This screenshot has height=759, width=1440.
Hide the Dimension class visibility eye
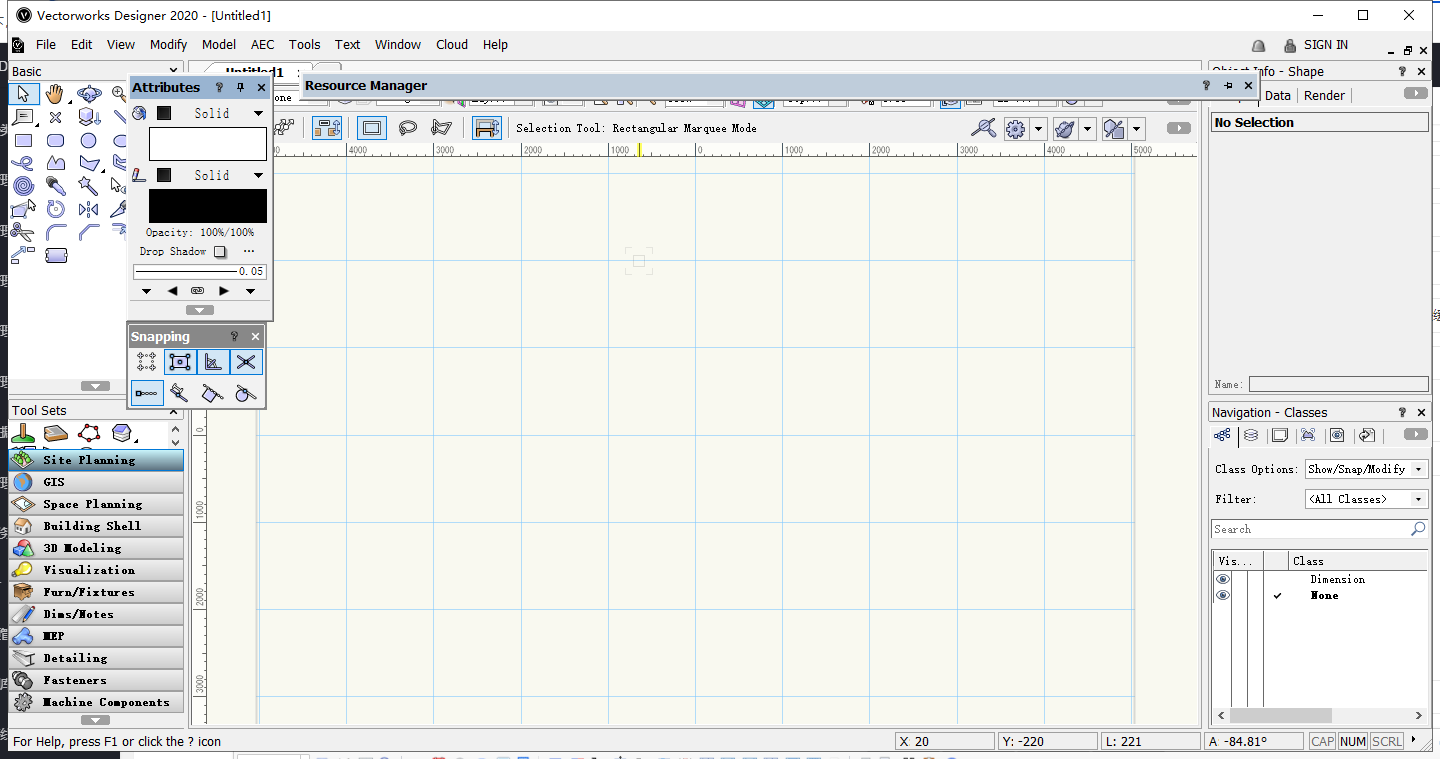(1222, 579)
